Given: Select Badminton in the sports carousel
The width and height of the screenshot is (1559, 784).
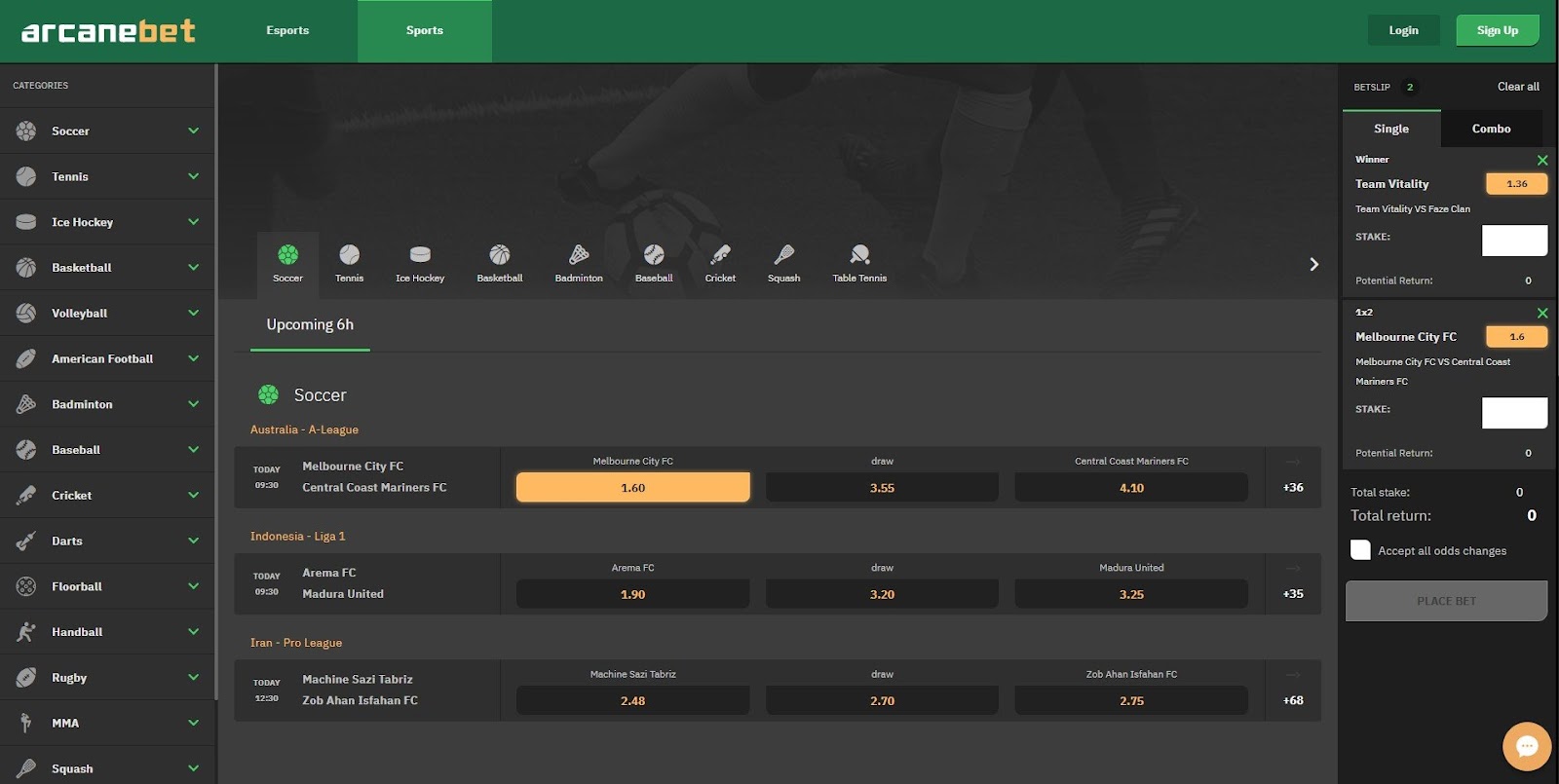Looking at the screenshot, I should tap(579, 264).
